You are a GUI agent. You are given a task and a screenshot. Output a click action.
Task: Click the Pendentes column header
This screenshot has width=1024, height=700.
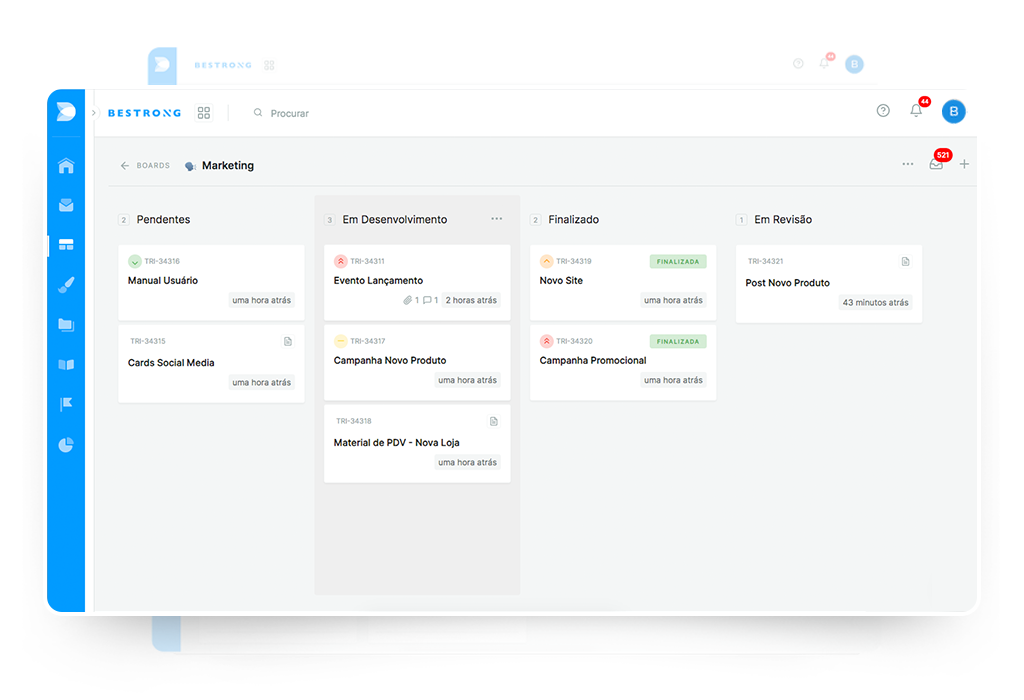click(x=163, y=219)
